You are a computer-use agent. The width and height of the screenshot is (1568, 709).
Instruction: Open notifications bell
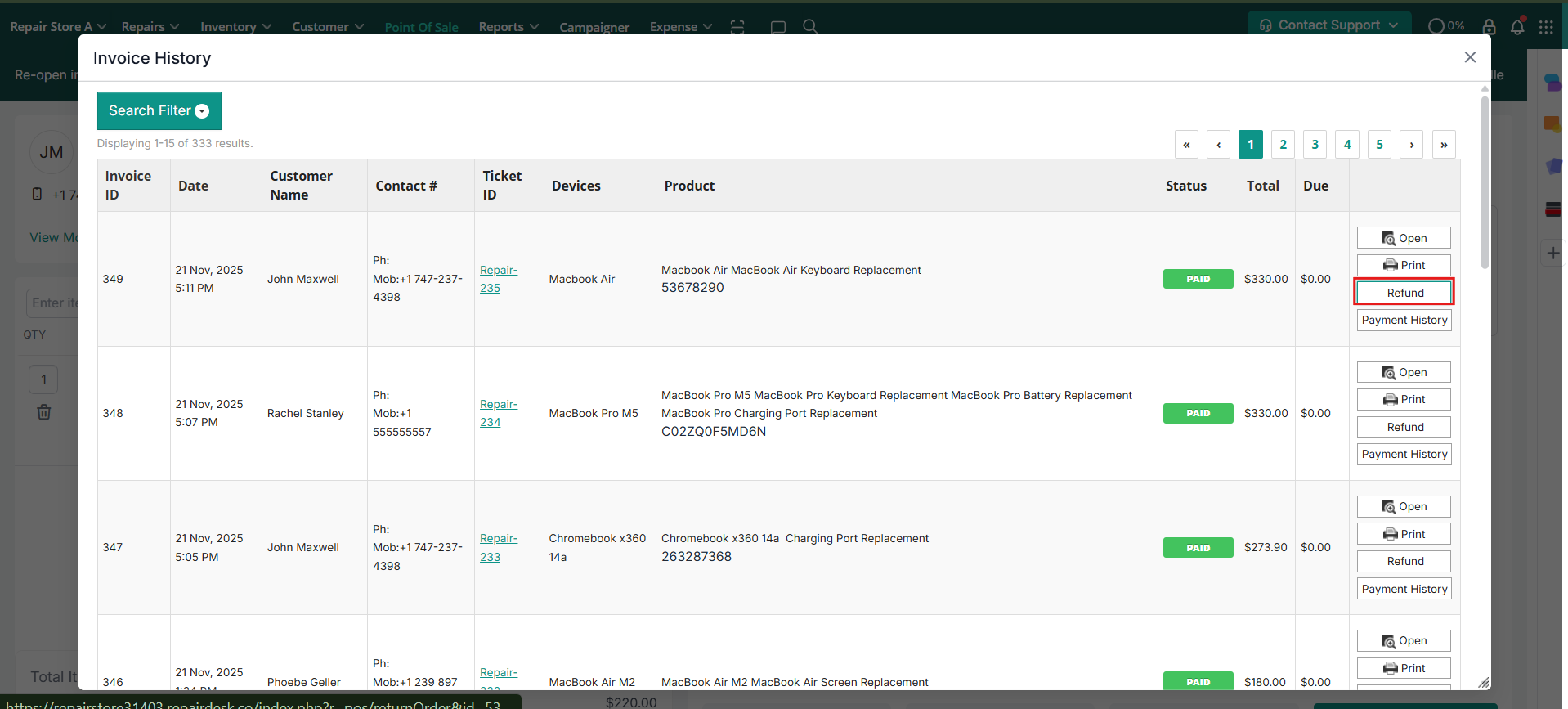point(1517,25)
